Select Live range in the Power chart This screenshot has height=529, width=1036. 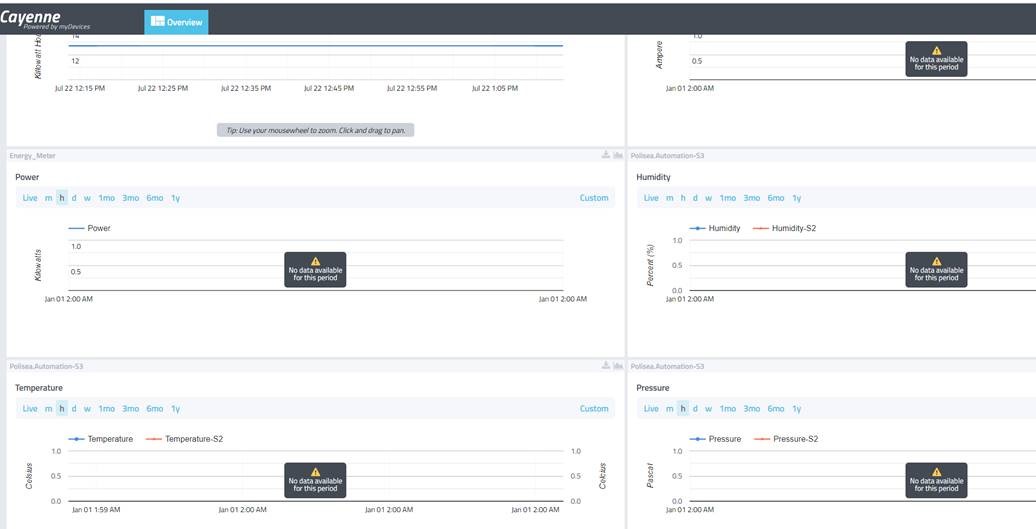[30, 197]
